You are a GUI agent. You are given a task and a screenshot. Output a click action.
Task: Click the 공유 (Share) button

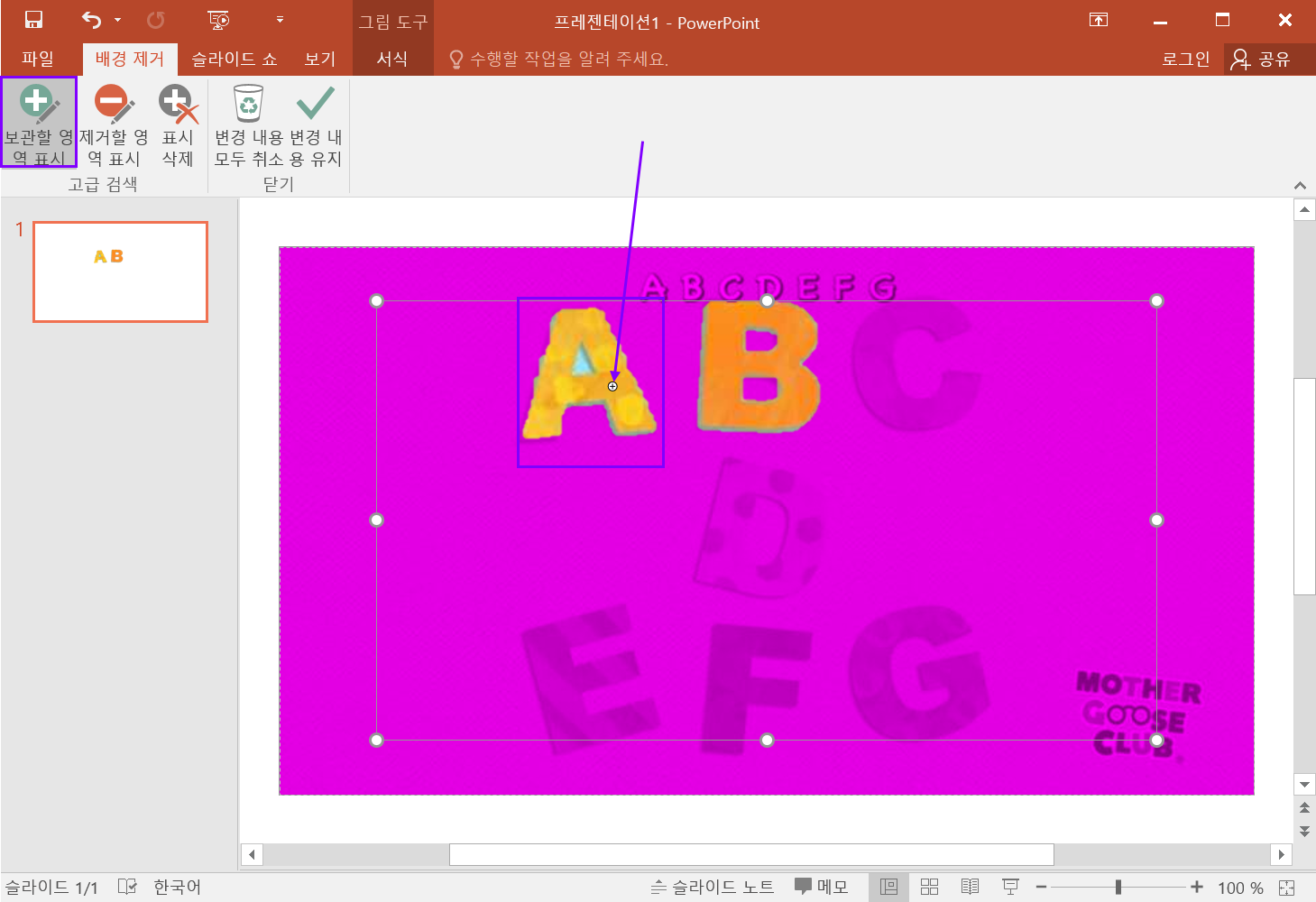[1262, 59]
